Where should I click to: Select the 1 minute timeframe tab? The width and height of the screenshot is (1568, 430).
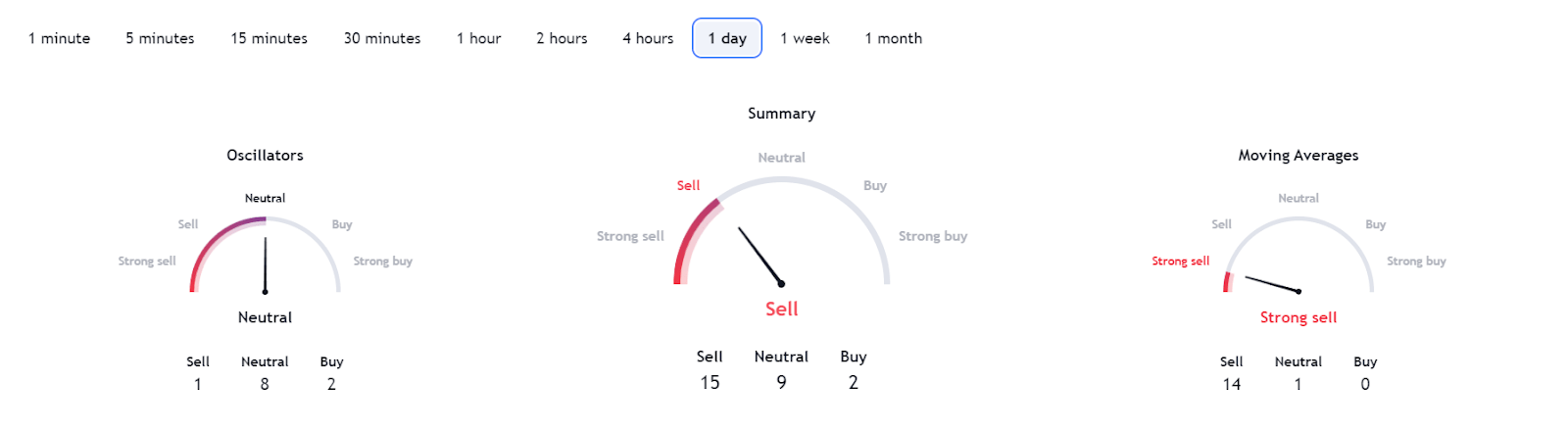point(59,38)
